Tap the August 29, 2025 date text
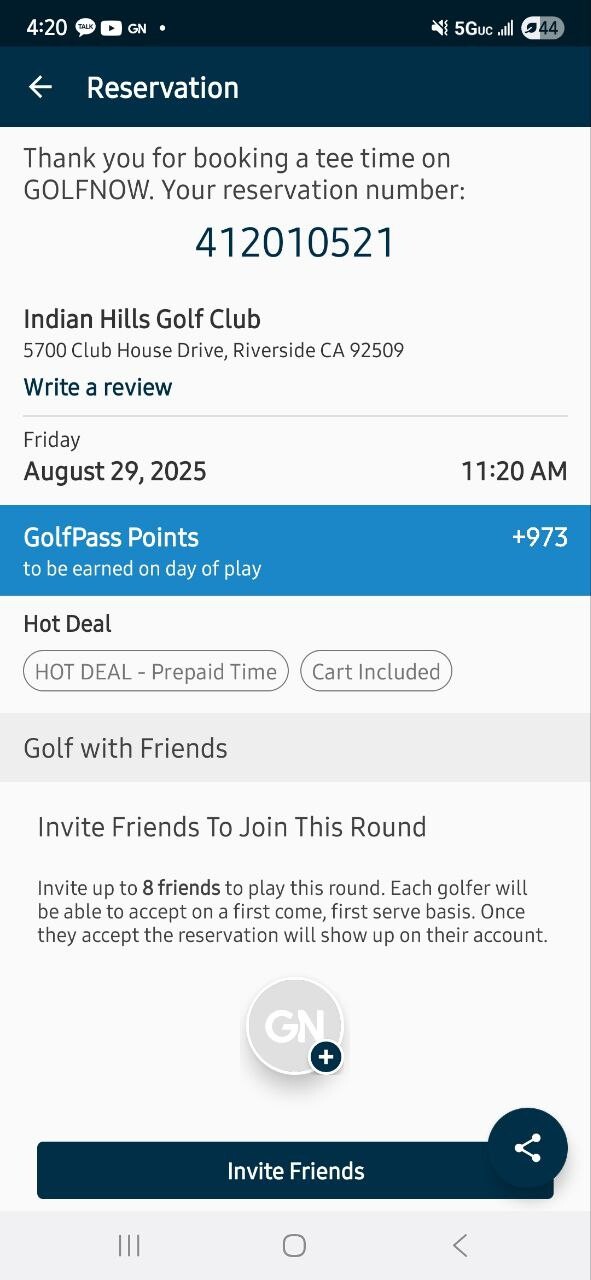Viewport: 591px width, 1280px height. pos(115,471)
